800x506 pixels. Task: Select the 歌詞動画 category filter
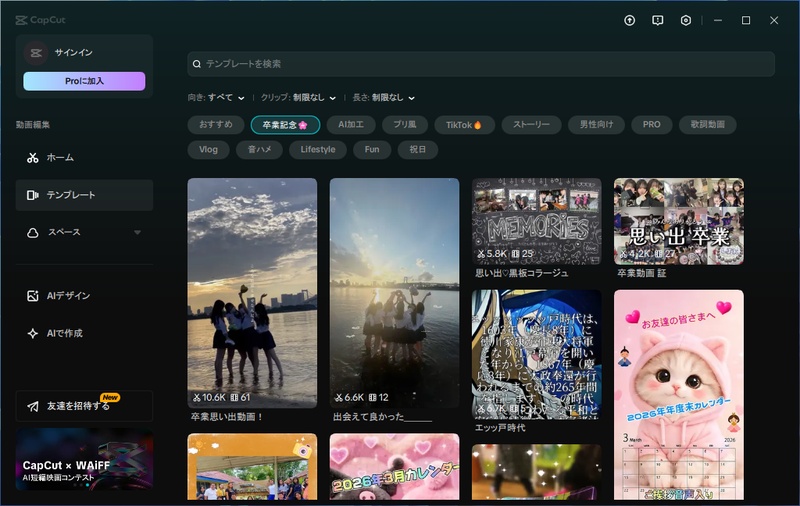pos(707,125)
